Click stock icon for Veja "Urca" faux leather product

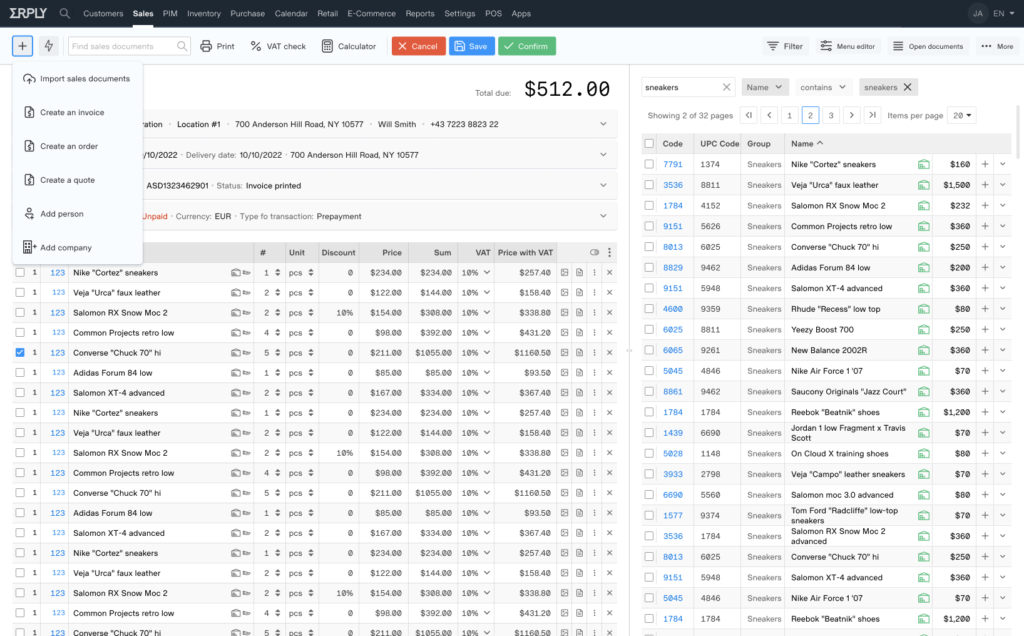tap(923, 185)
